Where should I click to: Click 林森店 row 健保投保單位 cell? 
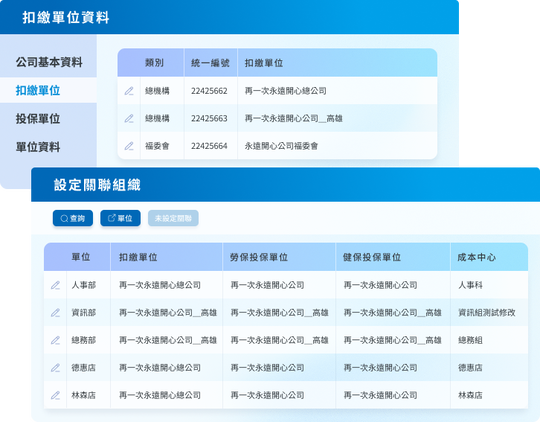[380, 395]
